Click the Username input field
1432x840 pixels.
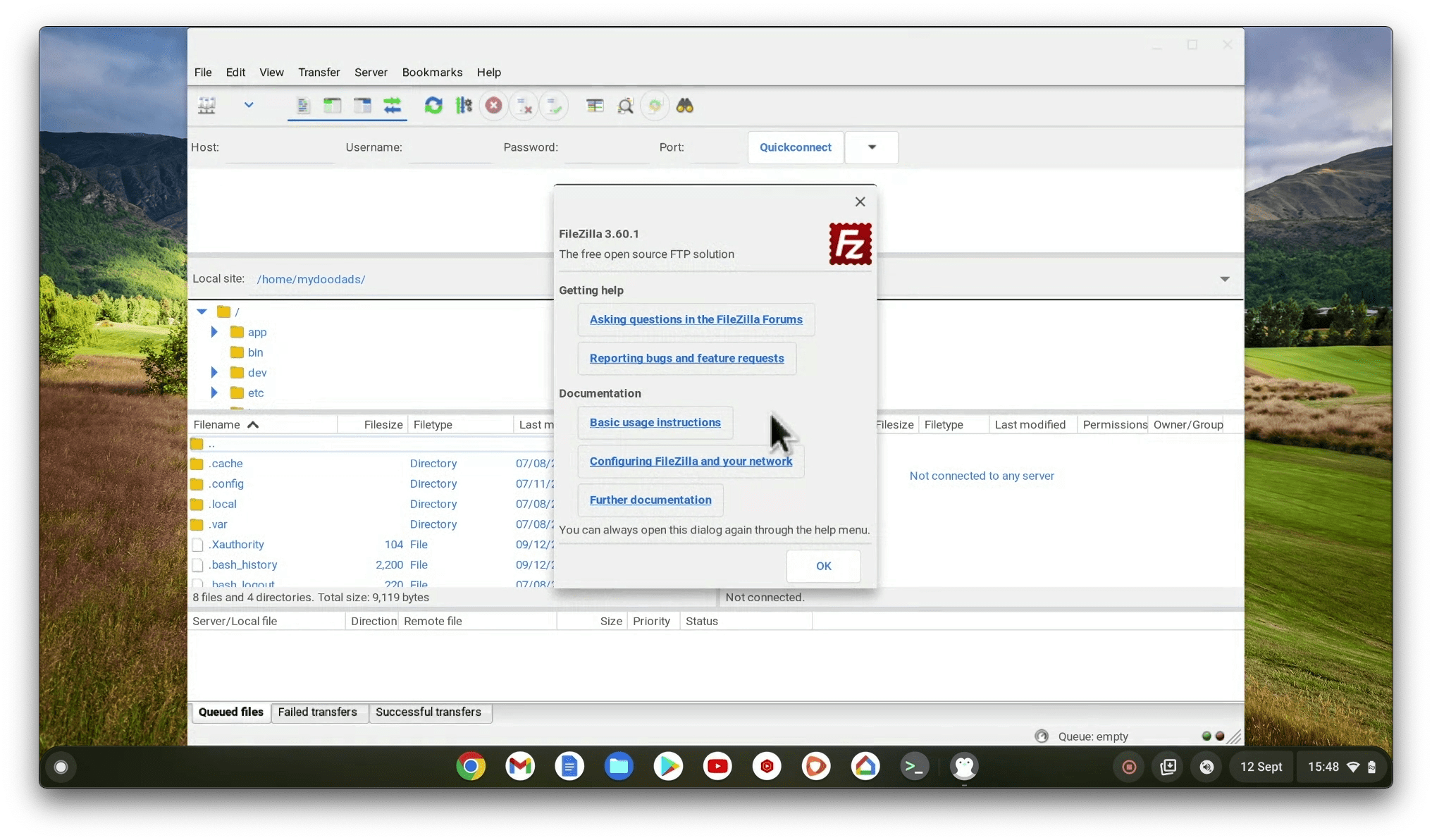(450, 148)
